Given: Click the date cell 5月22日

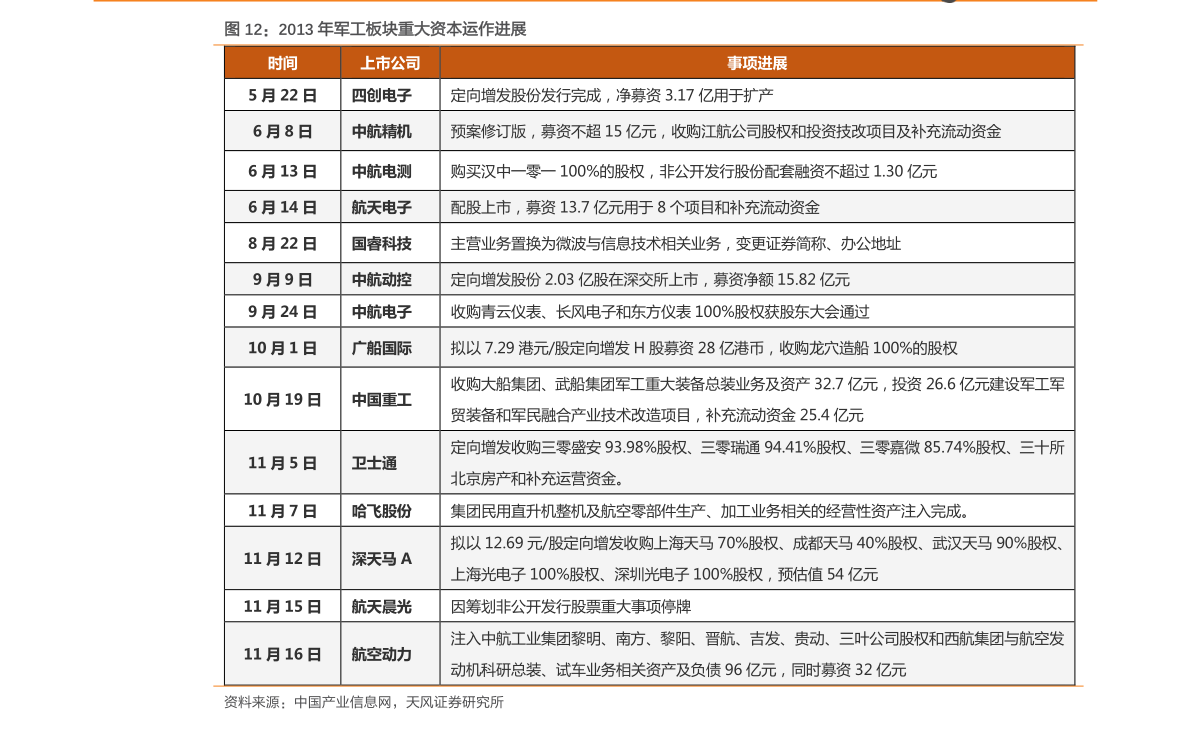Looking at the screenshot, I should point(283,95).
